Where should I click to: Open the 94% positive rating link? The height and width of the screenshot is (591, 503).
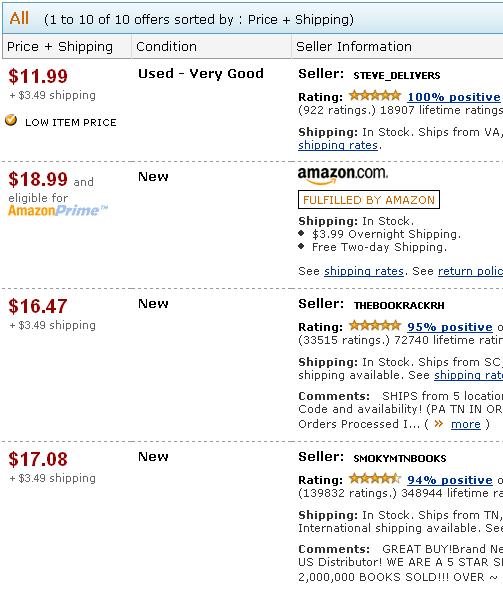tap(450, 480)
